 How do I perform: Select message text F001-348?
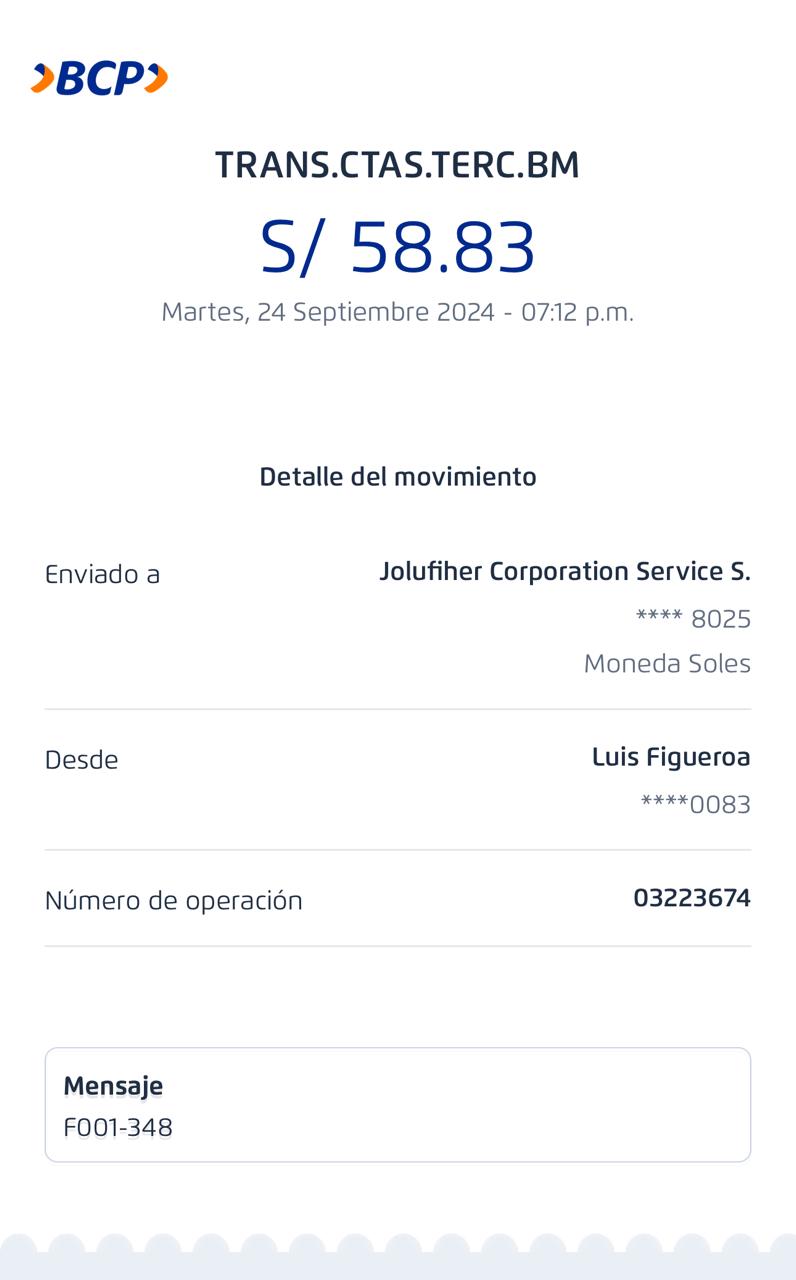[118, 1128]
